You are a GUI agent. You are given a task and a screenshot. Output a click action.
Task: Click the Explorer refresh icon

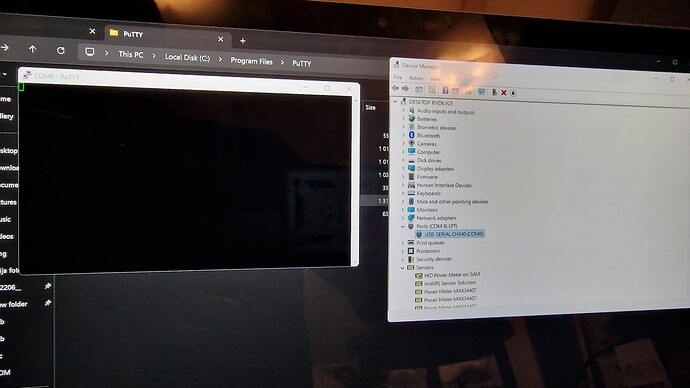[61, 50]
